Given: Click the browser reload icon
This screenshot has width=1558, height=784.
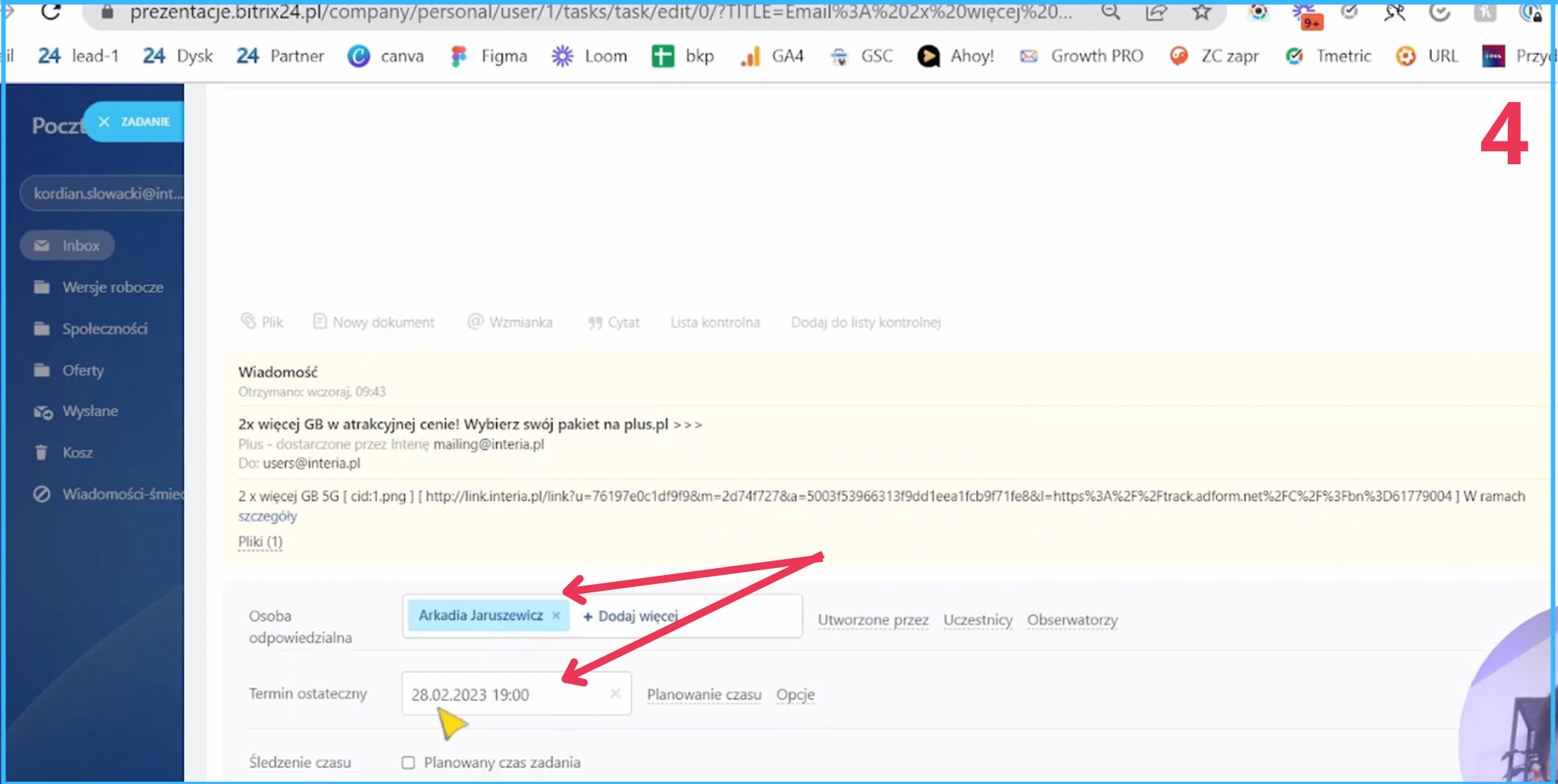Looking at the screenshot, I should pyautogui.click(x=50, y=11).
